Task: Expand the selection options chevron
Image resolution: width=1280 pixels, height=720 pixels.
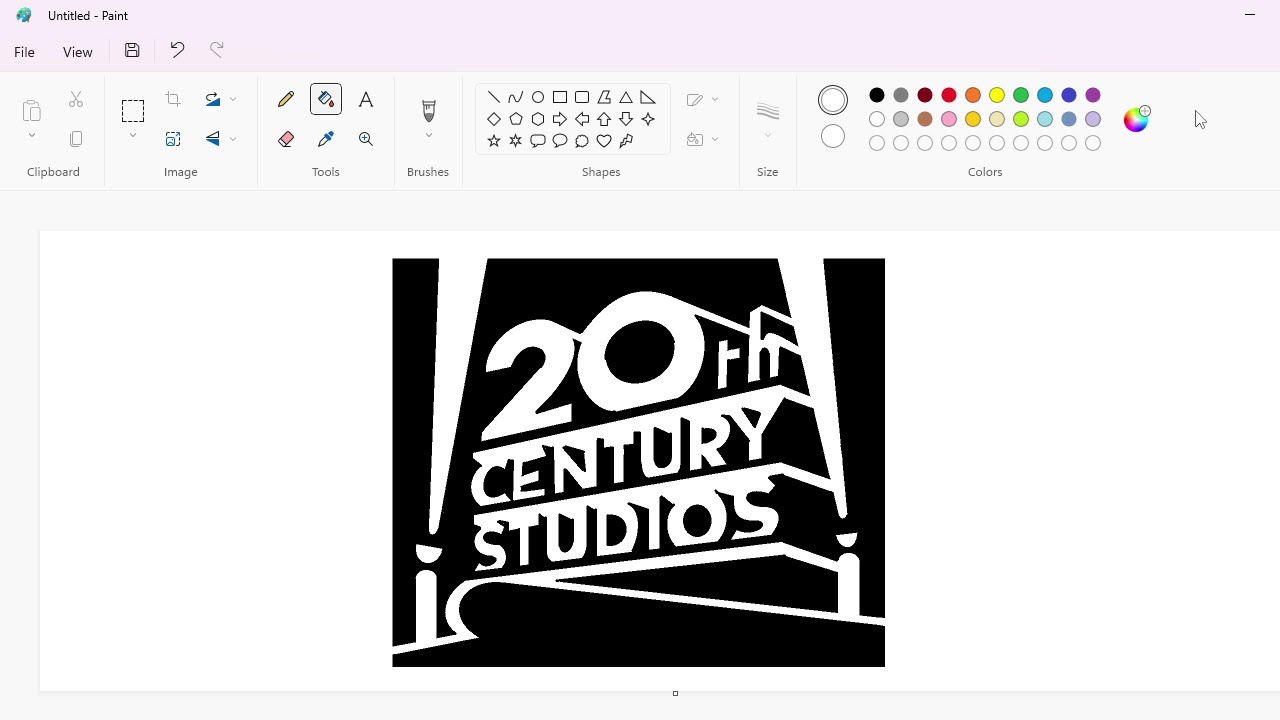Action: (x=133, y=136)
